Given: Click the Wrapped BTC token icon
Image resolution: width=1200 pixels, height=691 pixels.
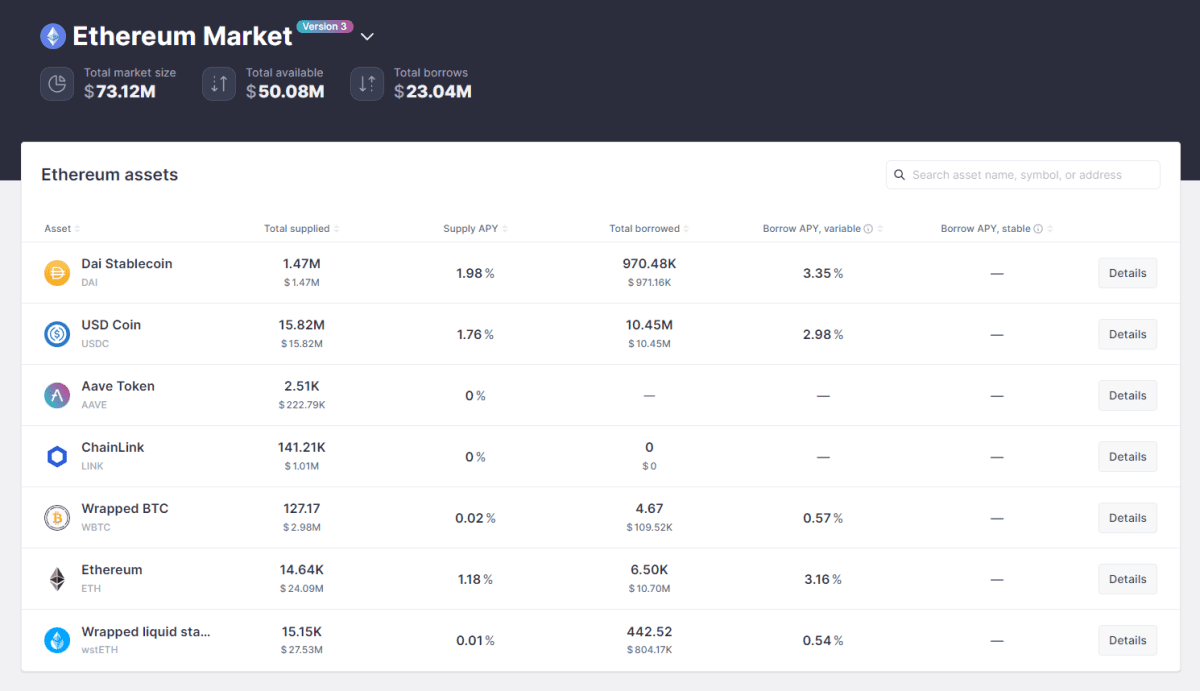Looking at the screenshot, I should [57, 518].
